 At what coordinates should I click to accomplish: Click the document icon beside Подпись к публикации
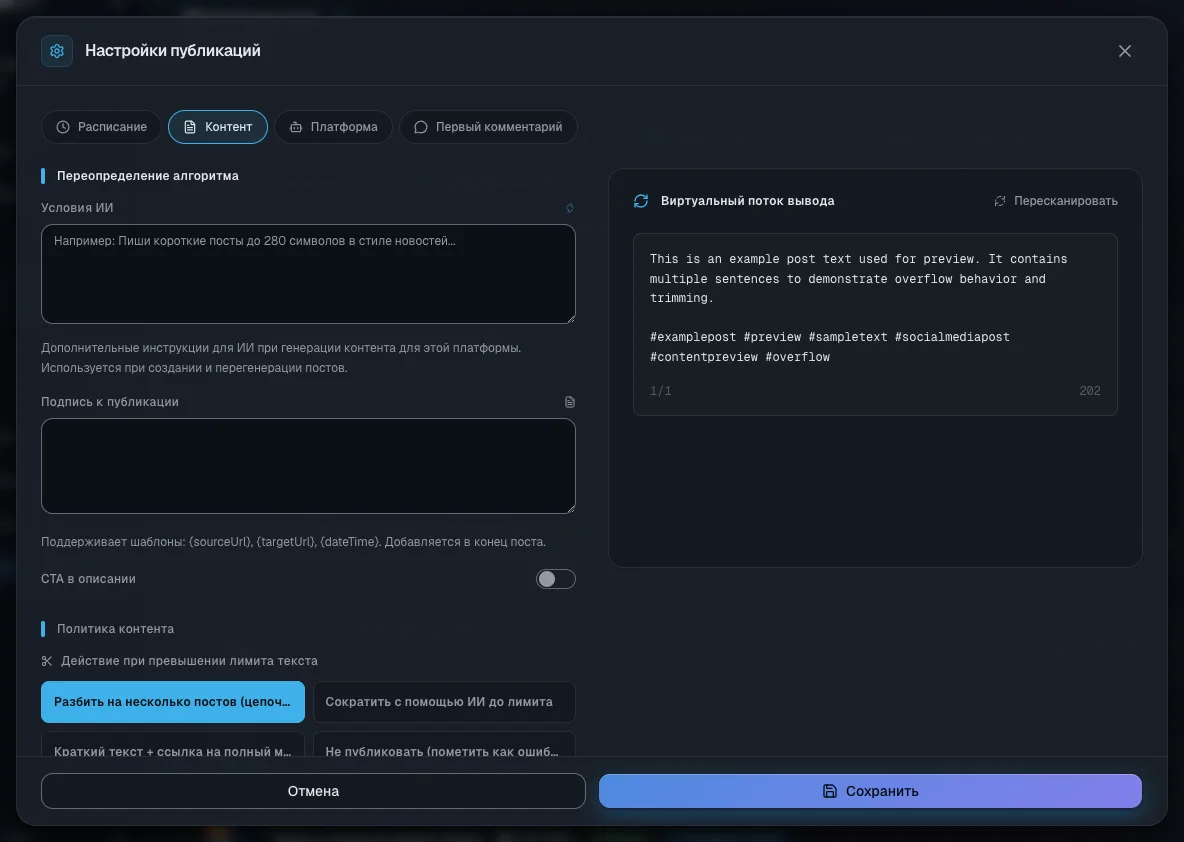click(x=570, y=402)
